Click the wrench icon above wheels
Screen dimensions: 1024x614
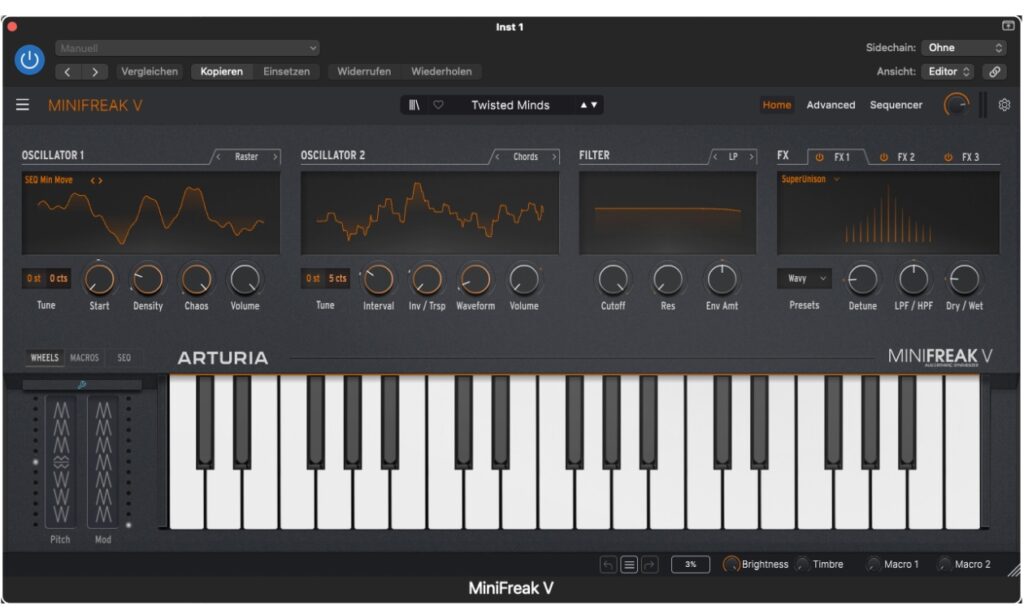[x=82, y=385]
